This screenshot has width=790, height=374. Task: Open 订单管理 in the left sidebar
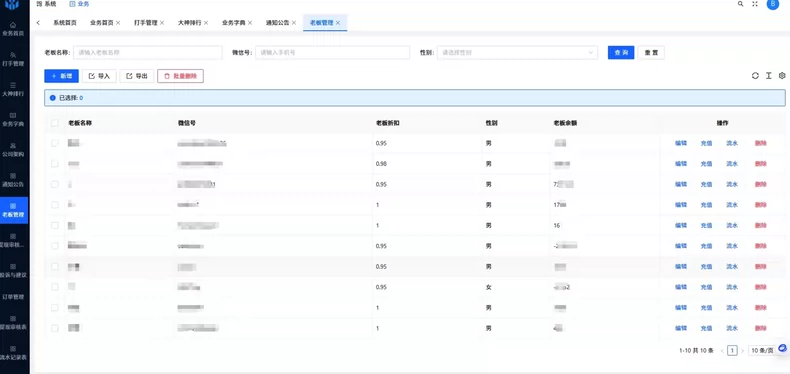coord(13,297)
